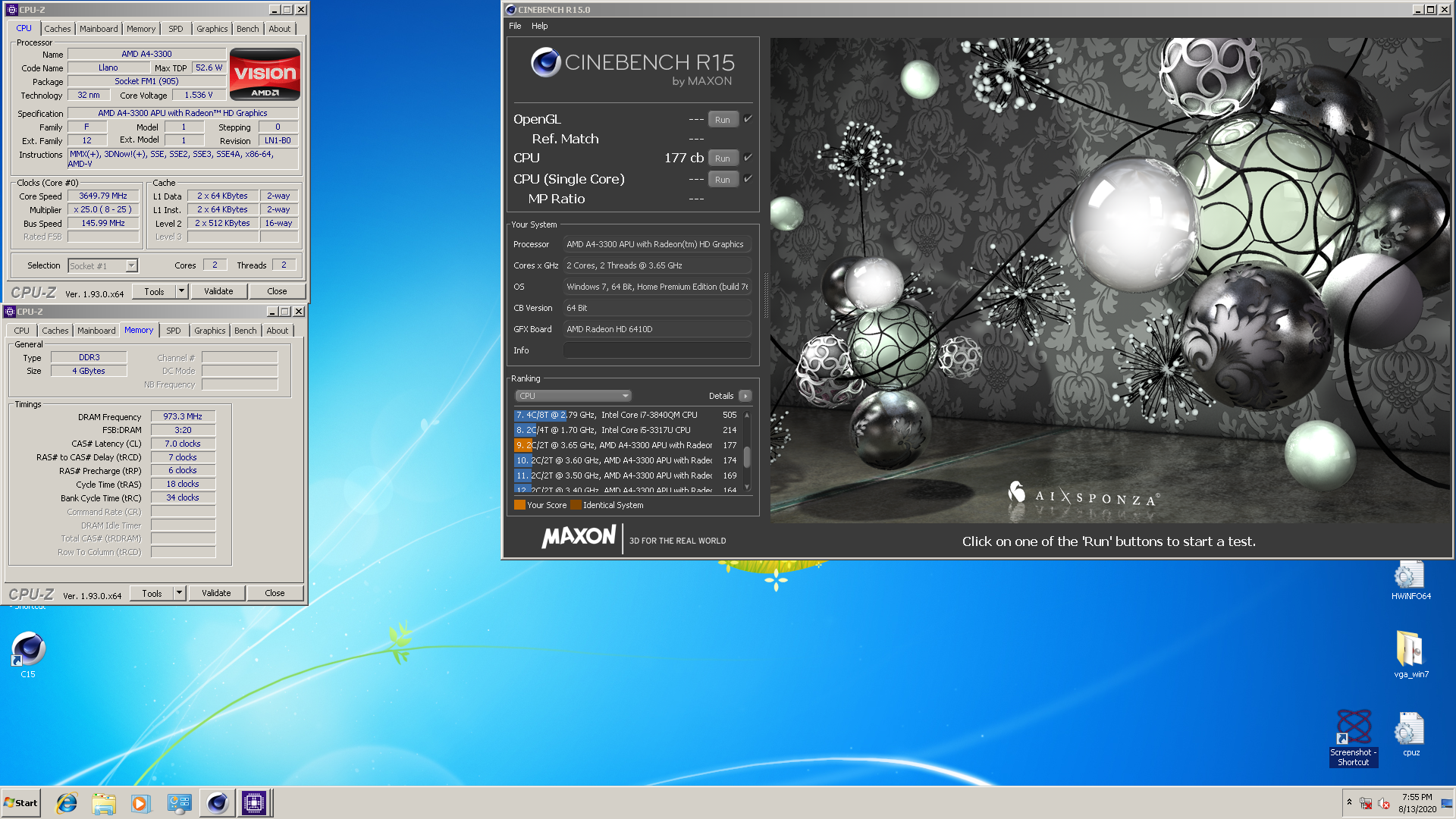The width and height of the screenshot is (1456, 819).
Task: Click the MAXON logo
Action: [x=579, y=538]
